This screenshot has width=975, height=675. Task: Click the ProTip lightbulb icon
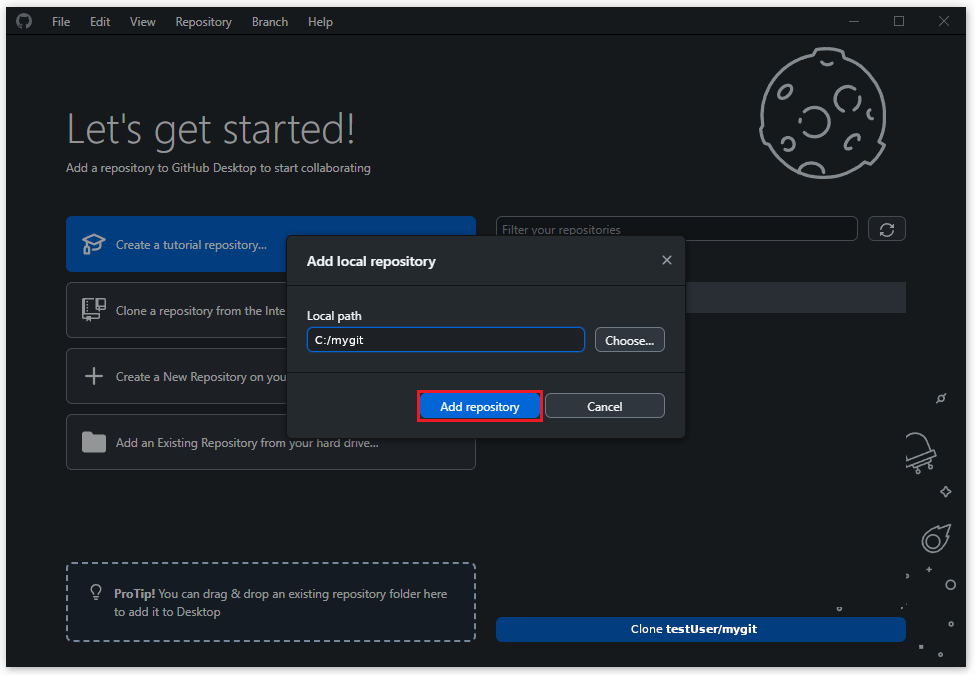point(97,592)
